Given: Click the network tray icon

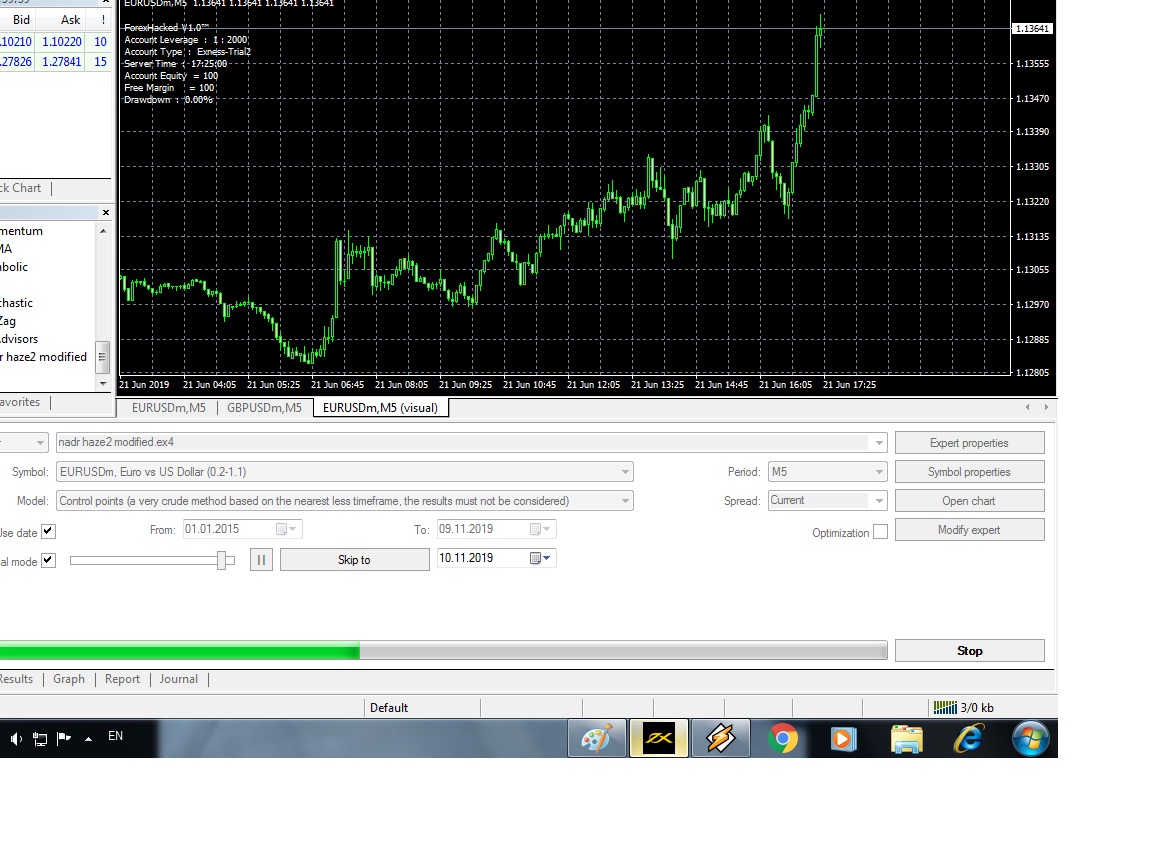Looking at the screenshot, I should tap(40, 738).
